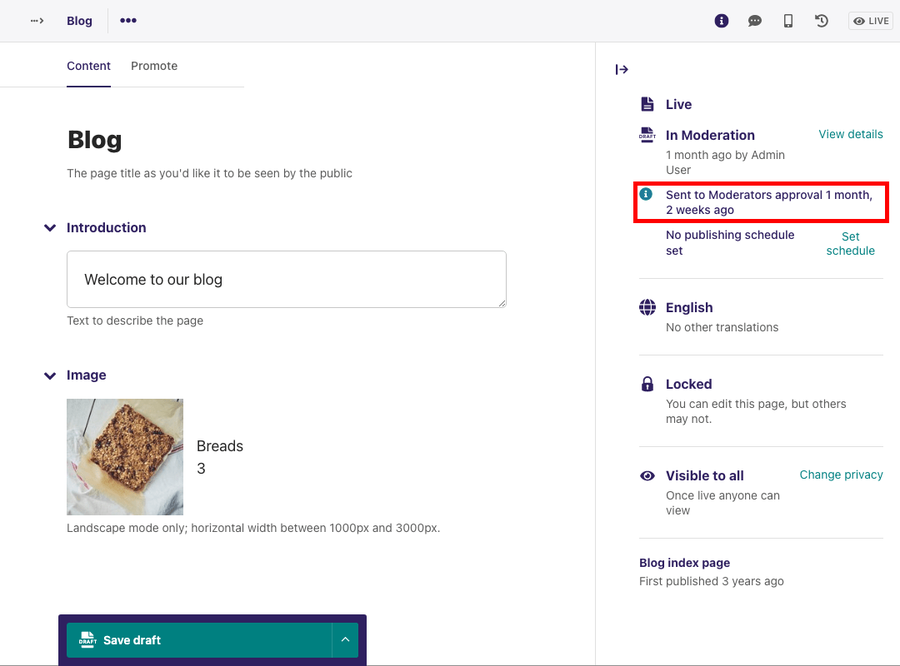The width and height of the screenshot is (900, 666).
Task: Expand more actions next to Save draft
Action: click(x=344, y=640)
